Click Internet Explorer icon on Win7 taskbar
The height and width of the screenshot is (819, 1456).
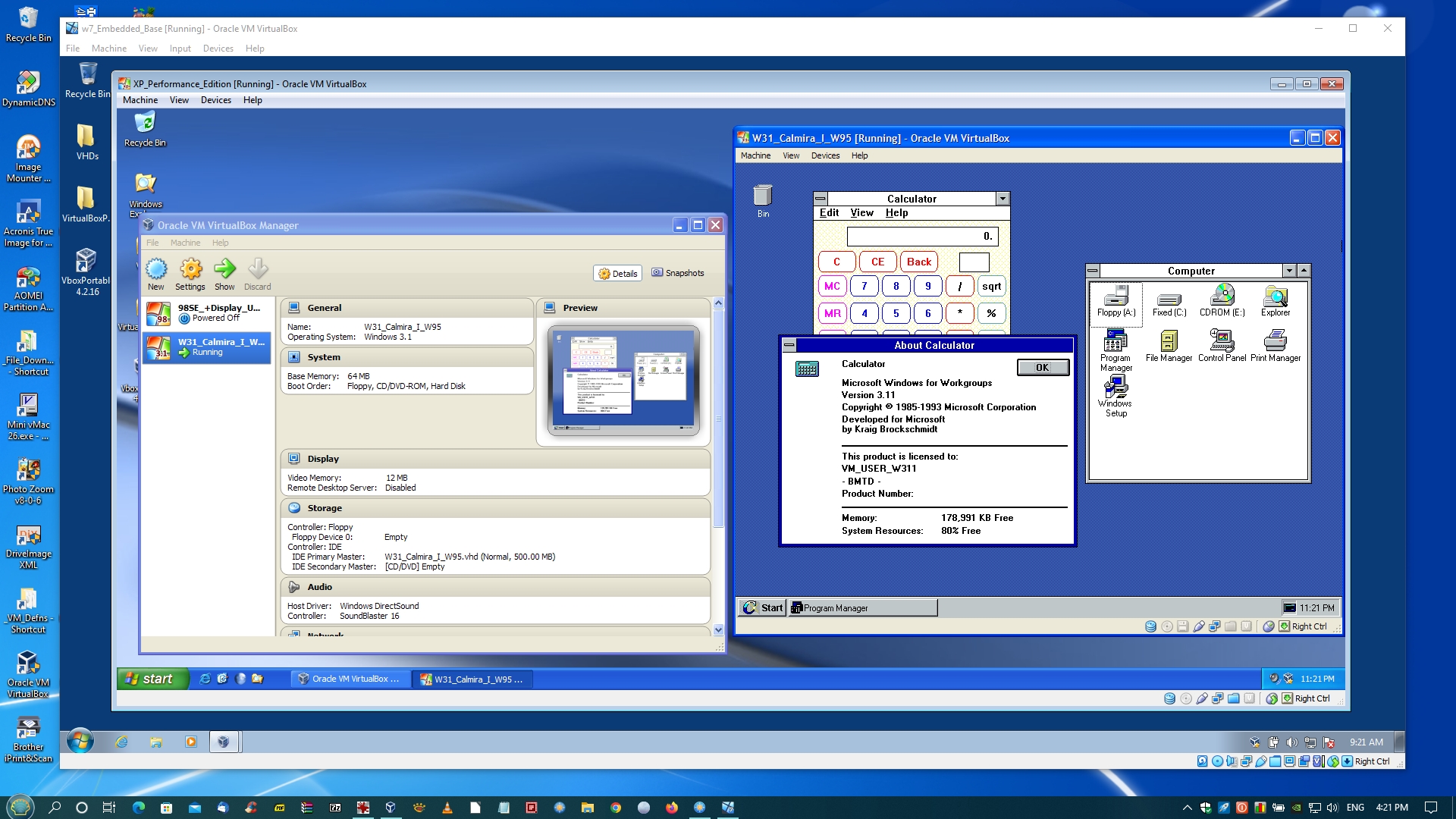121,742
